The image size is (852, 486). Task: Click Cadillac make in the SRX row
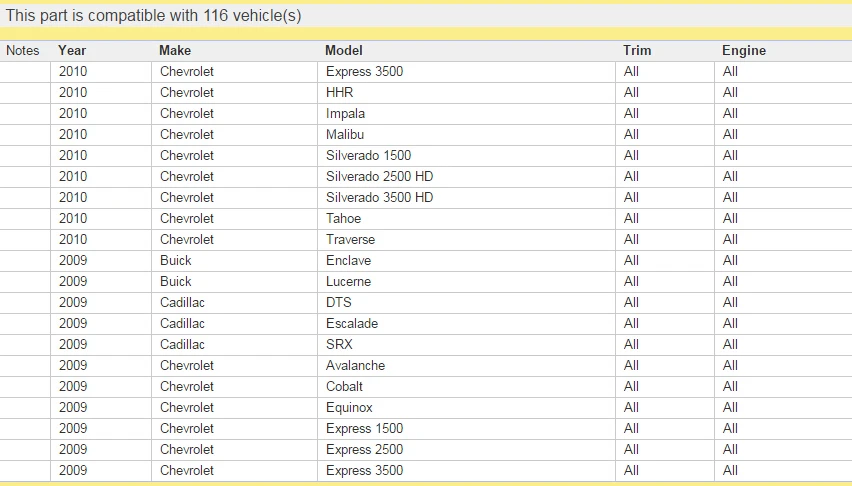pos(182,345)
